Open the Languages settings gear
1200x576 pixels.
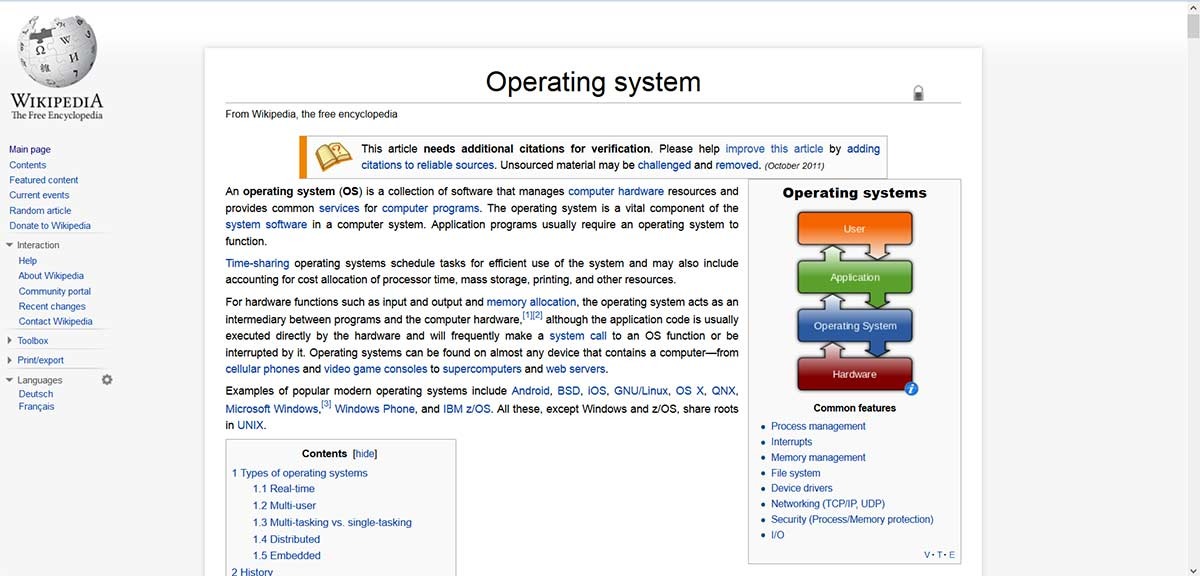107,380
